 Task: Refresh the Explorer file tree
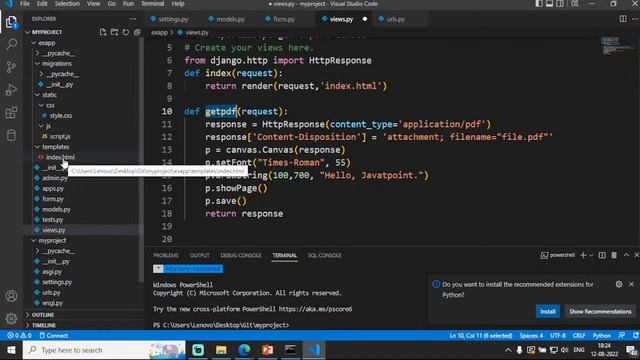tap(126, 32)
